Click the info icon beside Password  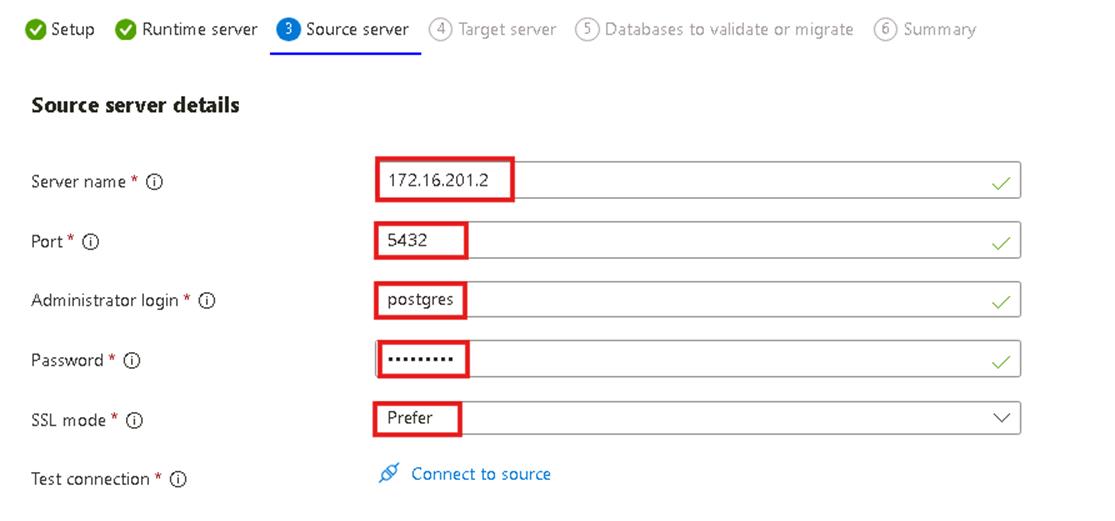[x=132, y=361]
